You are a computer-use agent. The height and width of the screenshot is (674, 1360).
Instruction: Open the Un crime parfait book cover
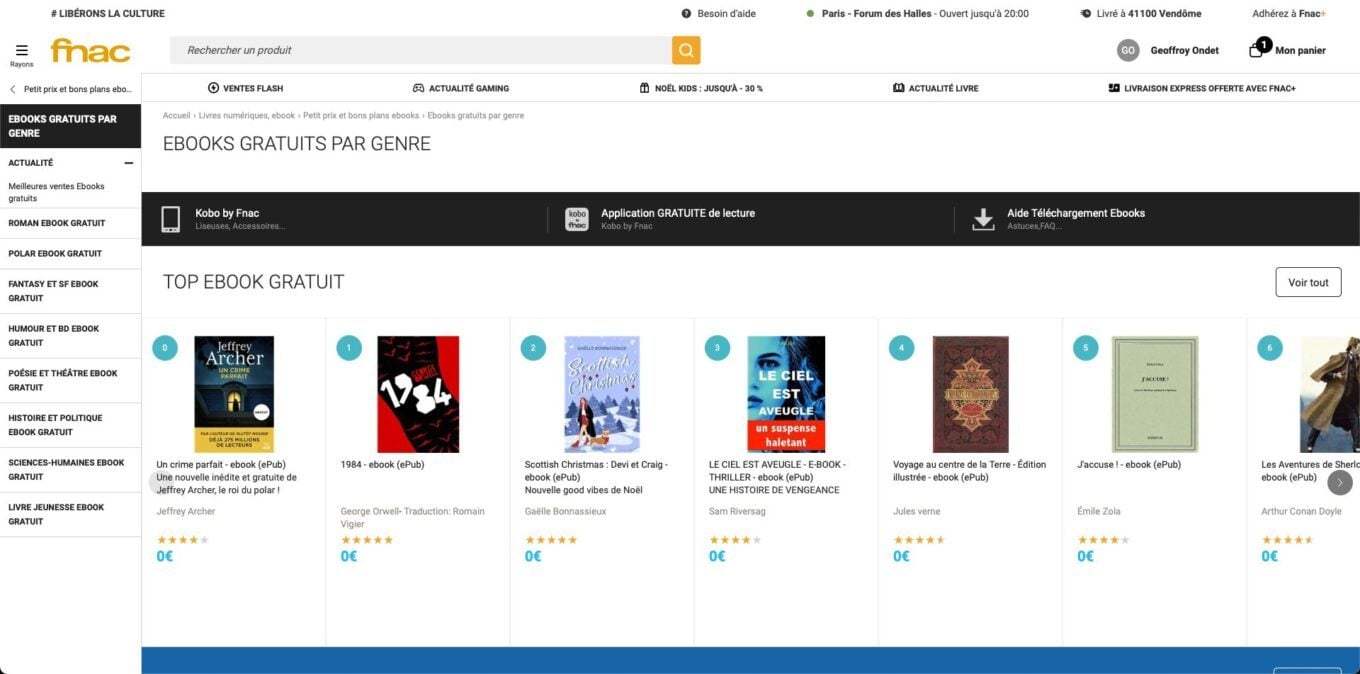(234, 394)
